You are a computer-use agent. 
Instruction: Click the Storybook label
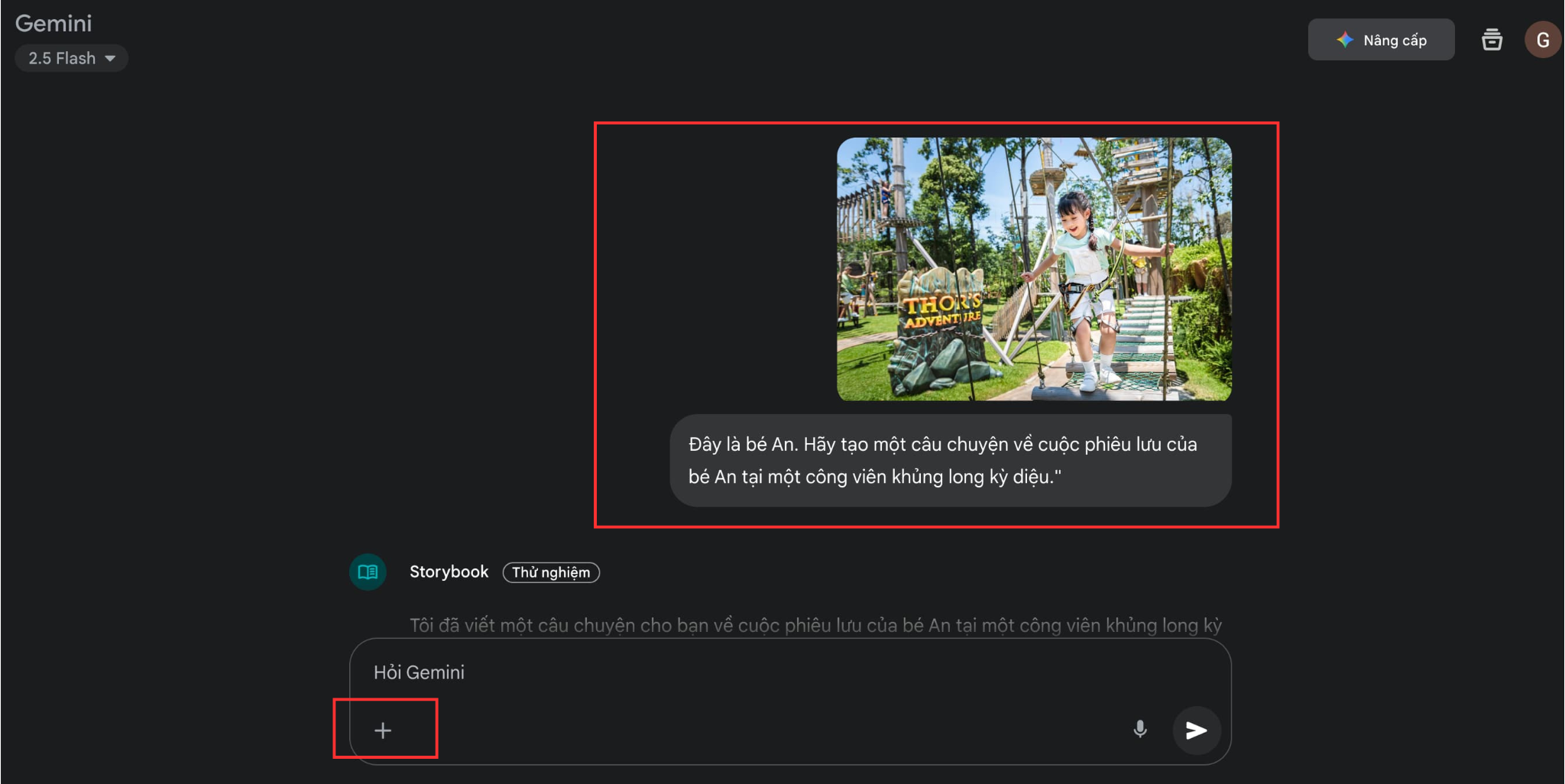point(449,572)
